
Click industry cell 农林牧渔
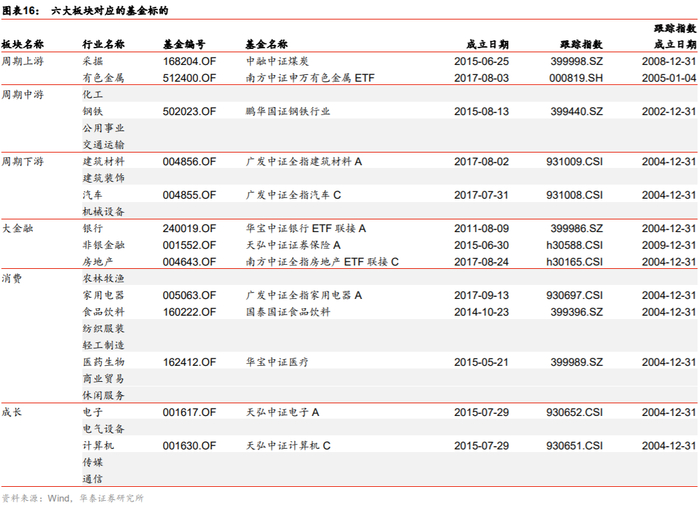click(104, 279)
